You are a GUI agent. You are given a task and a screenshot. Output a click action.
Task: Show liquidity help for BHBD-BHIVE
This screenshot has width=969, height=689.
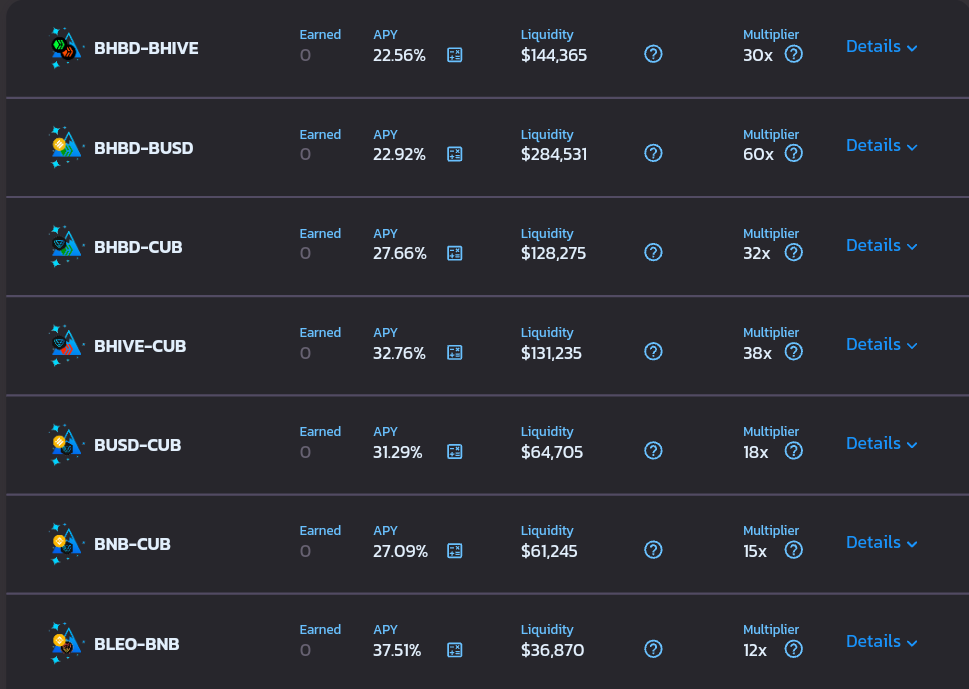point(653,54)
